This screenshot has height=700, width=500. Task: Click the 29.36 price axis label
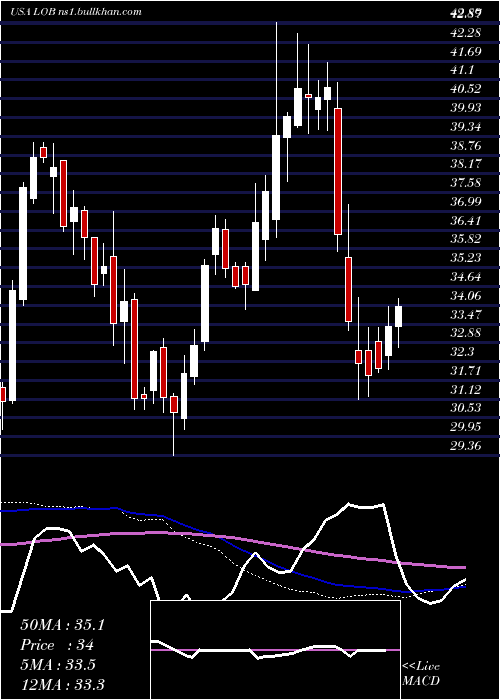tap(466, 446)
